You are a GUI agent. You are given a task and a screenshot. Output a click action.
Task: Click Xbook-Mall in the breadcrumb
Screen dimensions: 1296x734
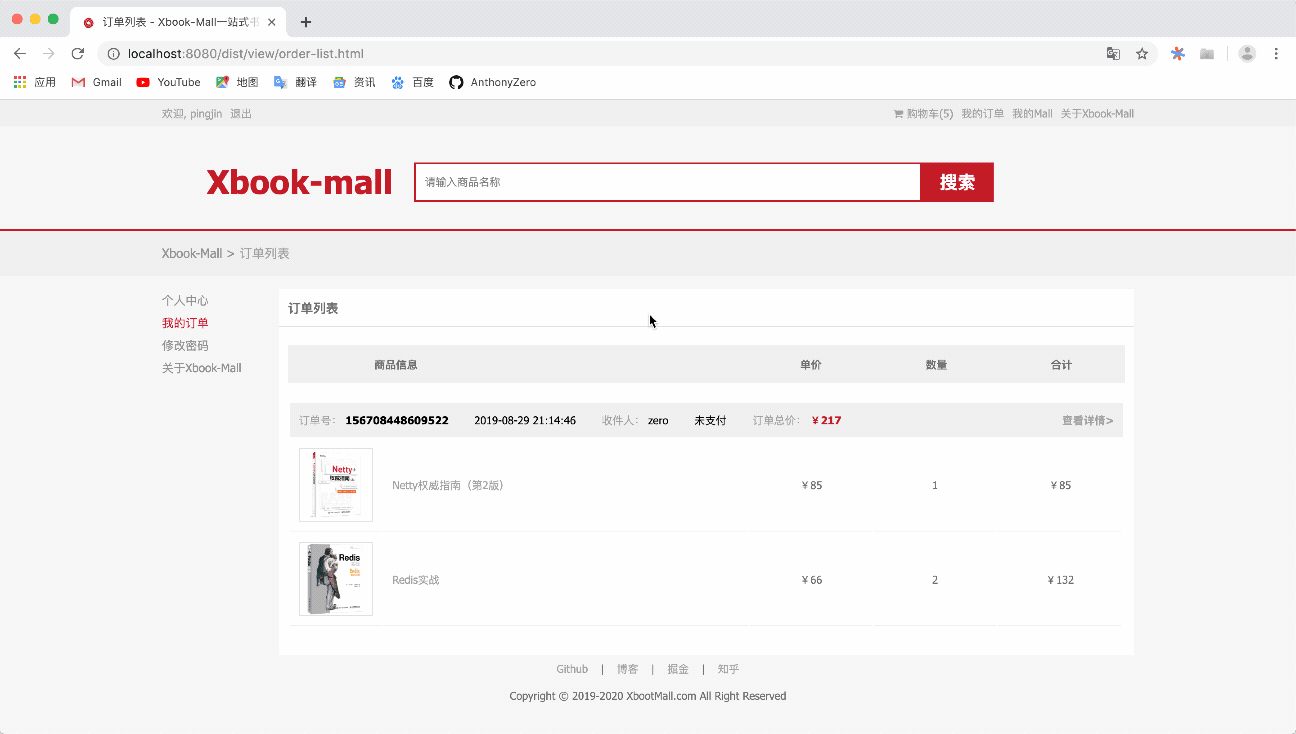click(x=192, y=254)
